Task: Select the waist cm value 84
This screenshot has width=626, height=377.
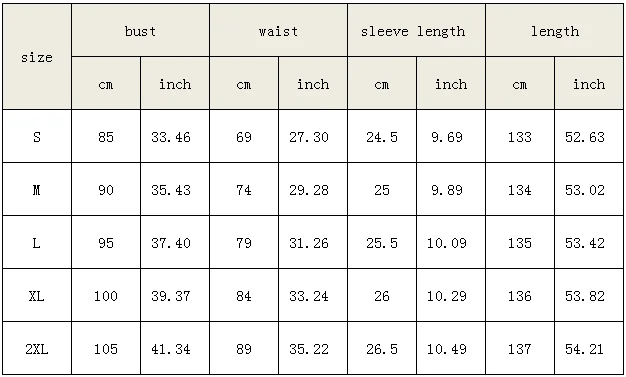Action: tap(244, 296)
